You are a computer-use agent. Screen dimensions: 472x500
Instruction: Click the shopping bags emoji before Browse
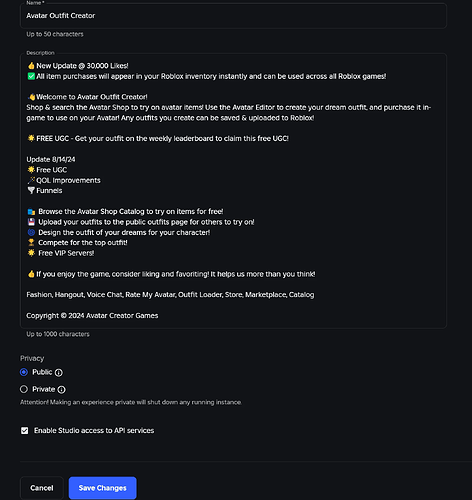pyautogui.click(x=31, y=212)
